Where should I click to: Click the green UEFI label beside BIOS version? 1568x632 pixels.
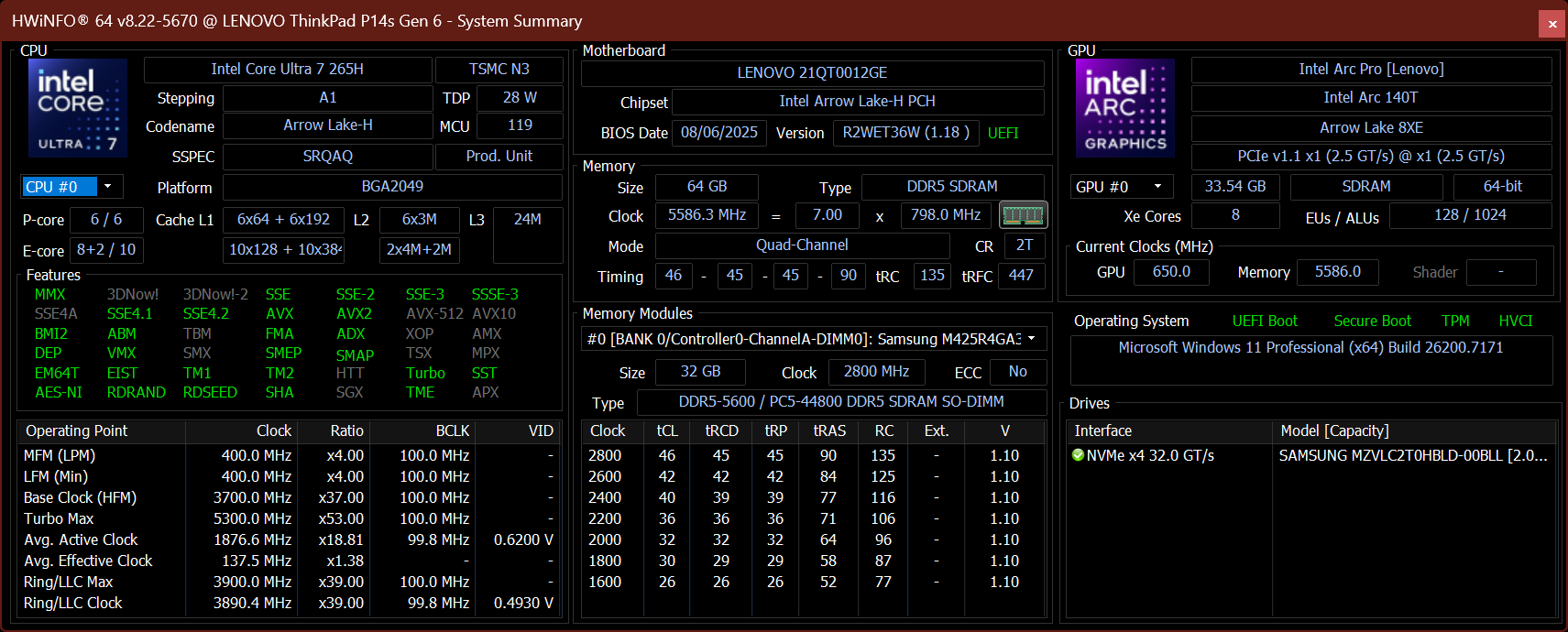[x=1003, y=133]
